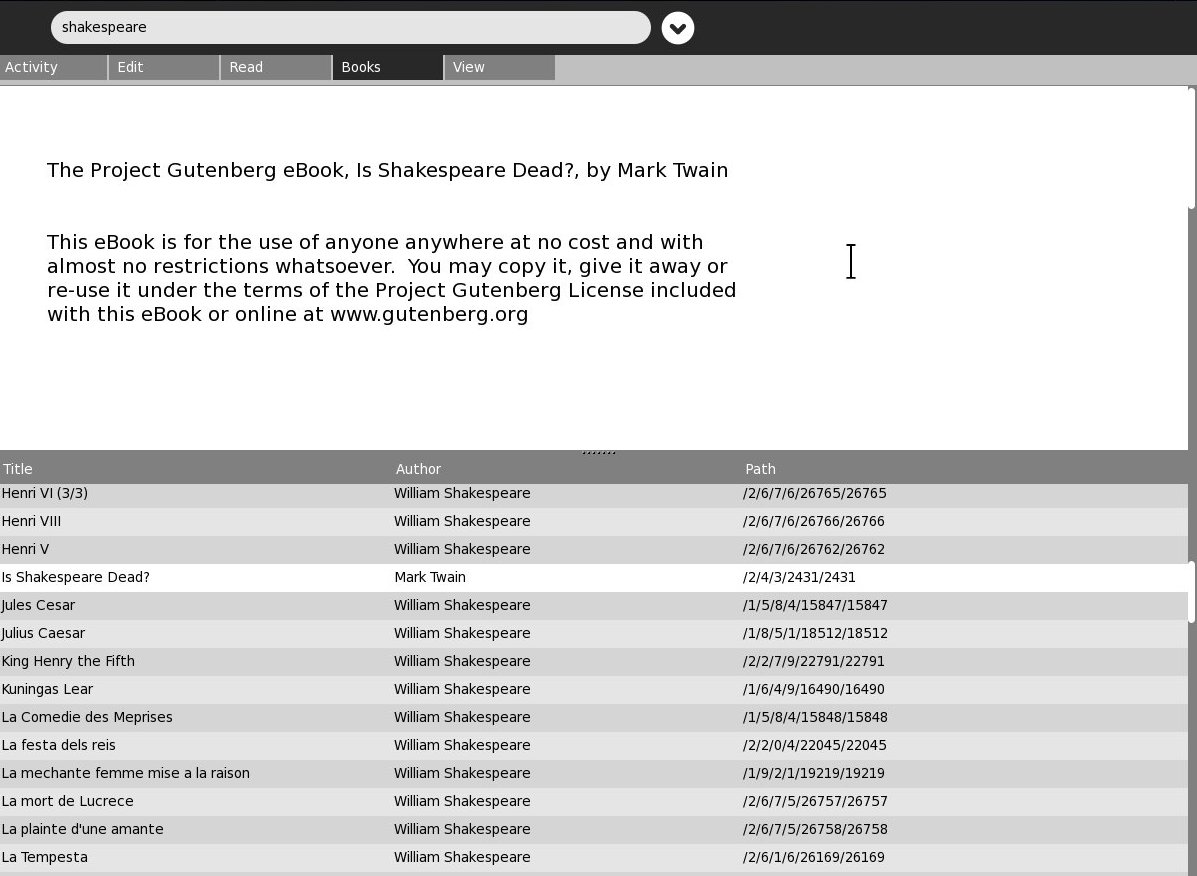This screenshot has height=876, width=1197.
Task: Select the Is Shakespeare Dead? row
Action: (76, 577)
